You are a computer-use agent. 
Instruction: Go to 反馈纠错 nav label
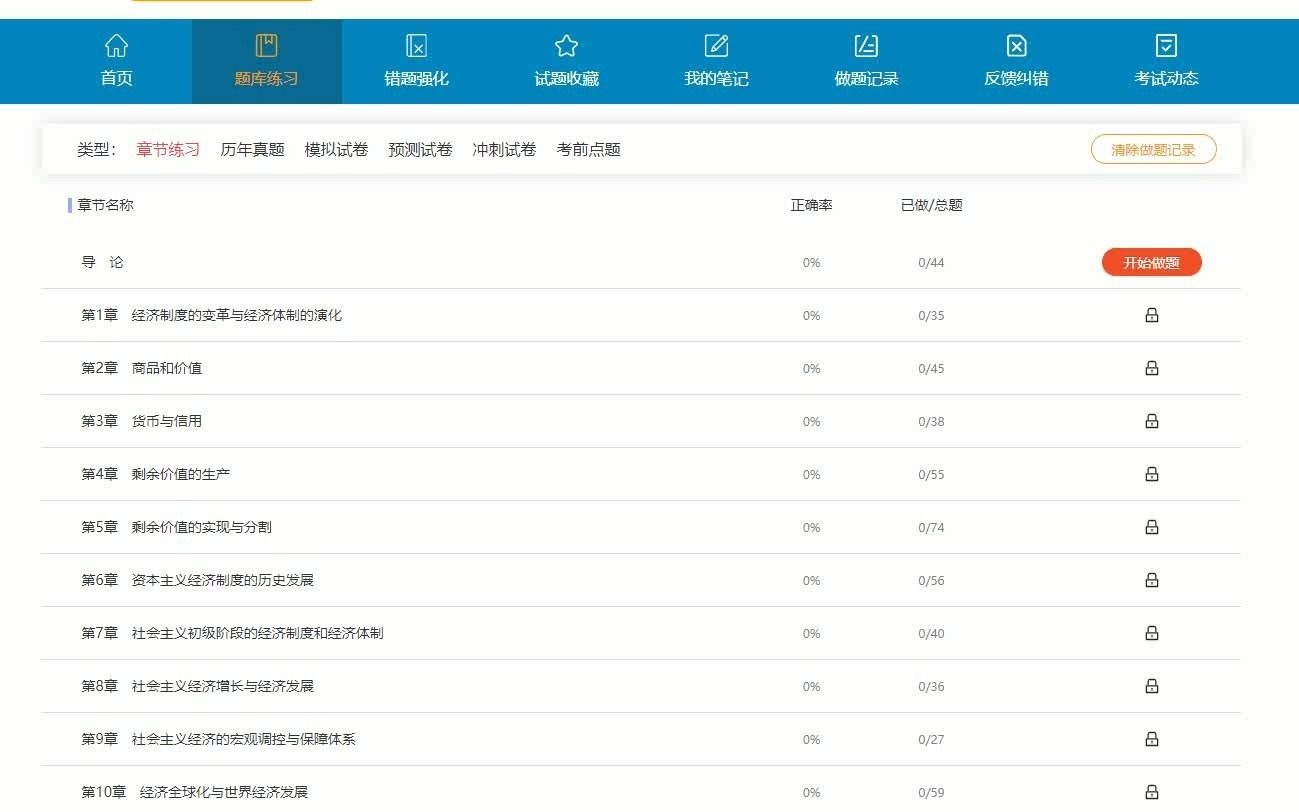tap(1016, 79)
